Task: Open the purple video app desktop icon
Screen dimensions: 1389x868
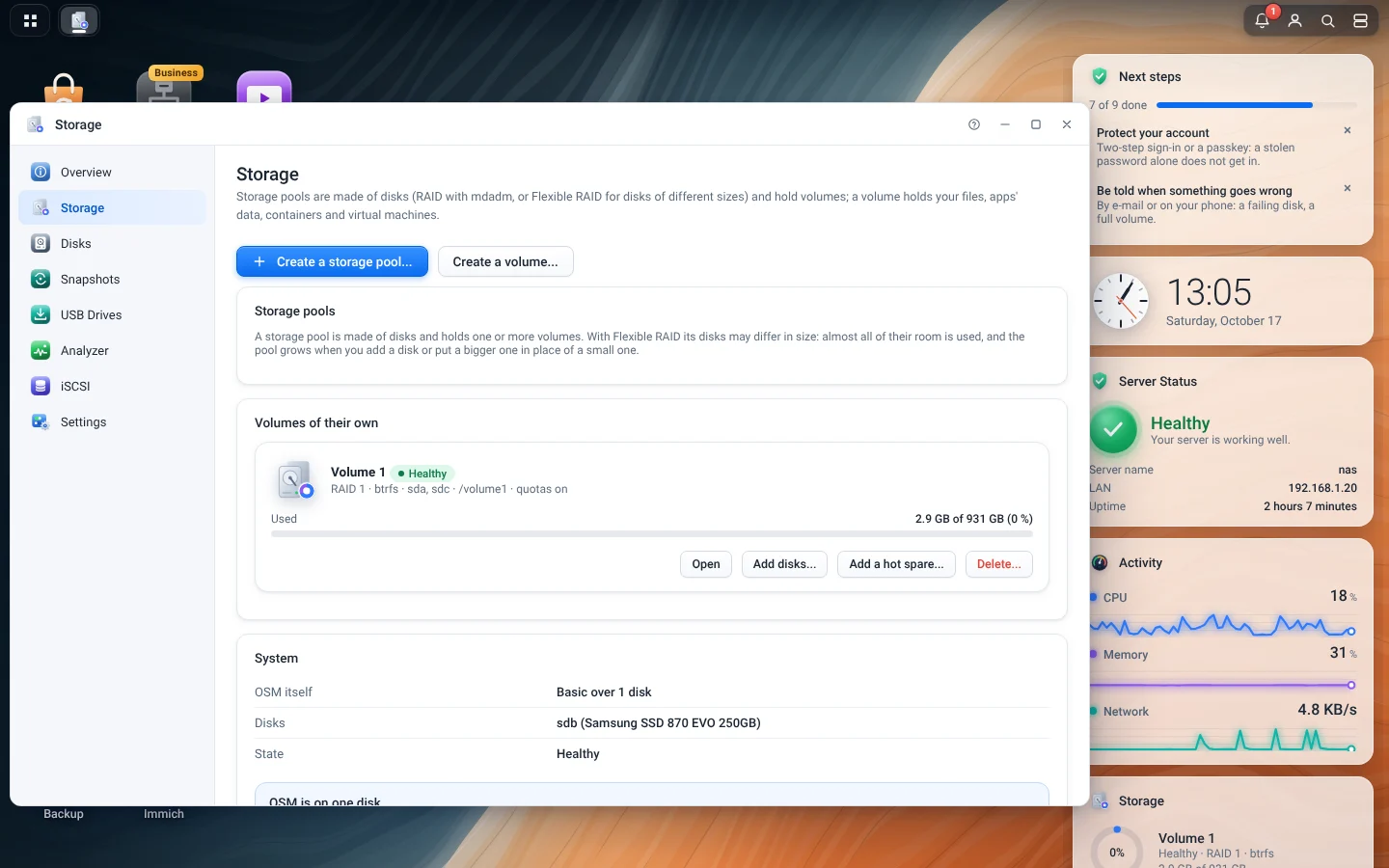Action: click(264, 88)
